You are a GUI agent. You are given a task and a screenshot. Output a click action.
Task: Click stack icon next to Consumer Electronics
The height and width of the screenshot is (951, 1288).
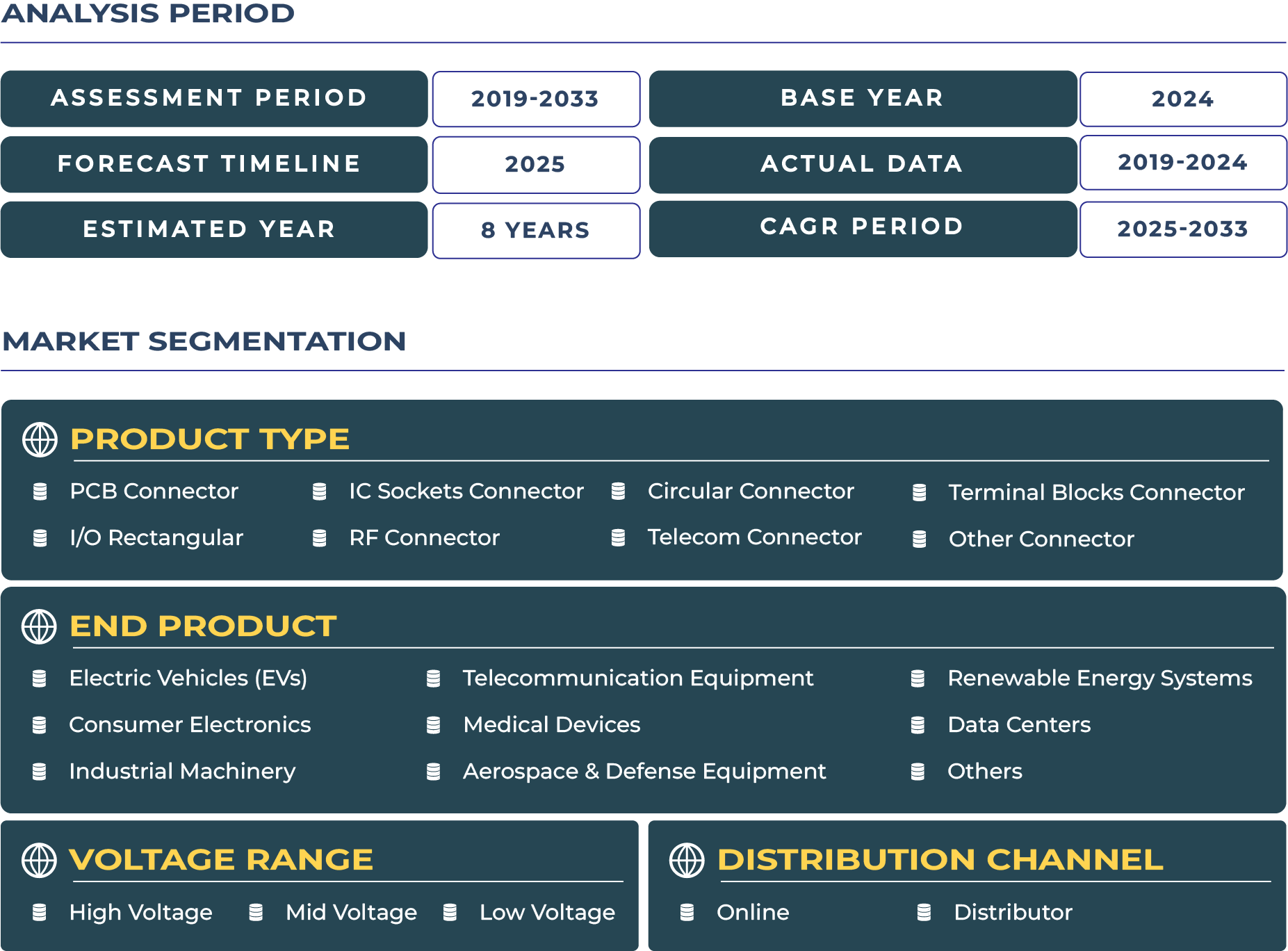[40, 725]
